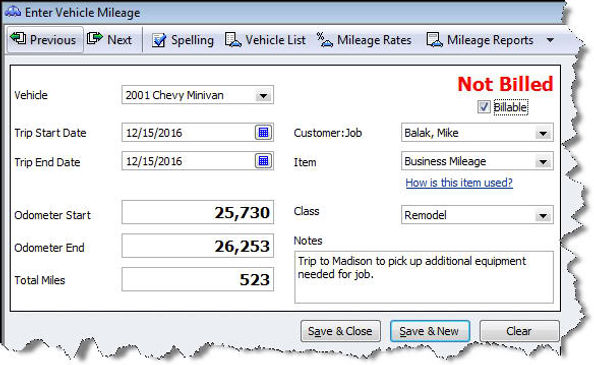The height and width of the screenshot is (365, 594).
Task: Click into the Odometer End field
Action: 197,246
